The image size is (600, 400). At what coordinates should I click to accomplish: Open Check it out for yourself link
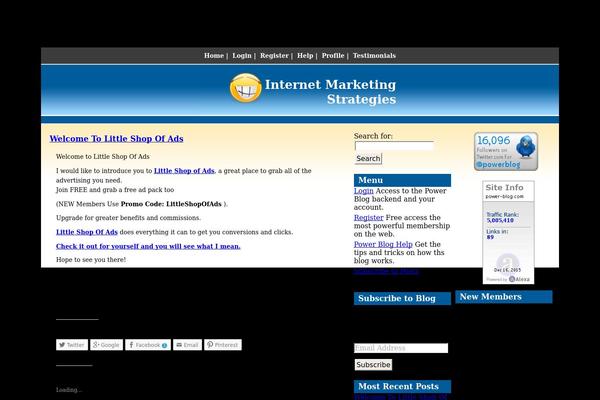pyautogui.click(x=148, y=246)
